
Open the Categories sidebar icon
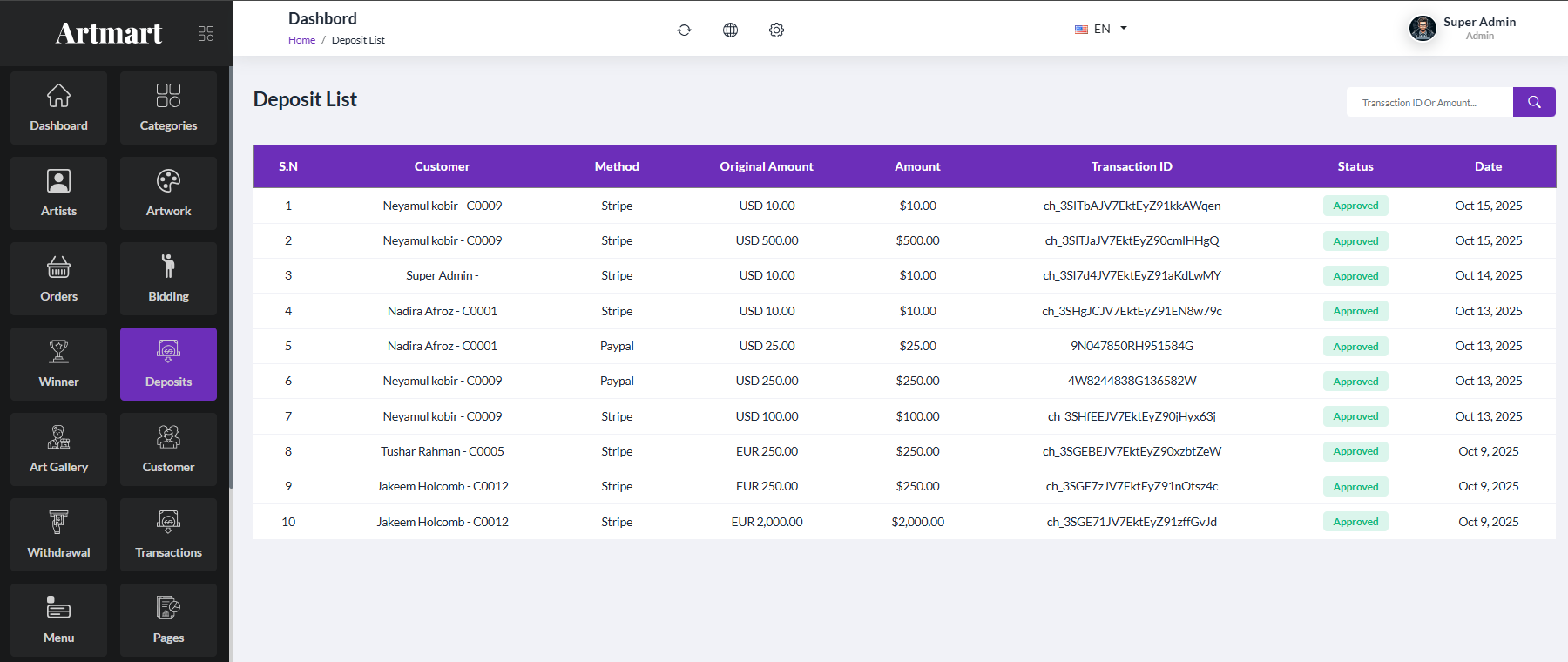[x=168, y=95]
